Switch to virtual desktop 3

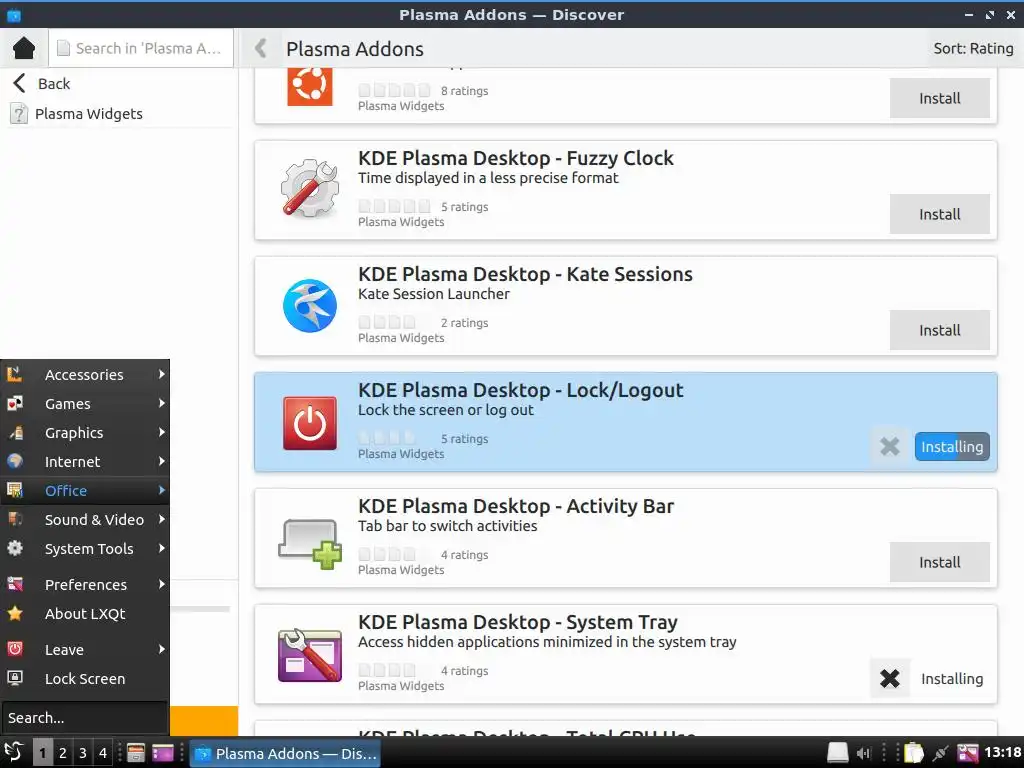(x=82, y=753)
